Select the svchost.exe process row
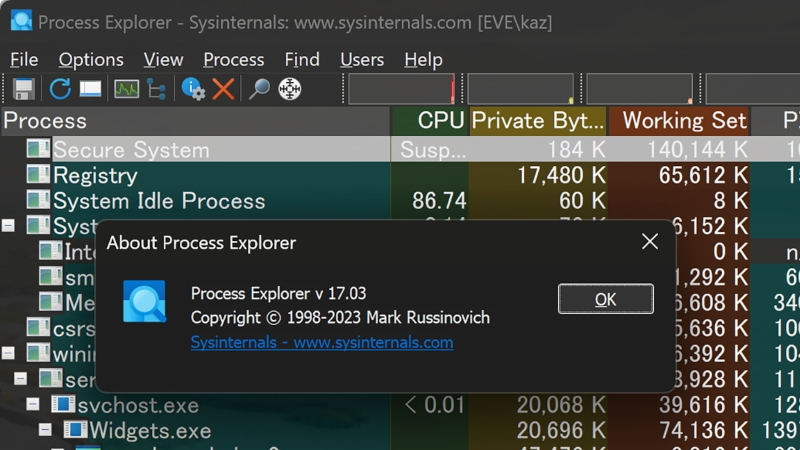This screenshot has height=450, width=800. point(400,405)
